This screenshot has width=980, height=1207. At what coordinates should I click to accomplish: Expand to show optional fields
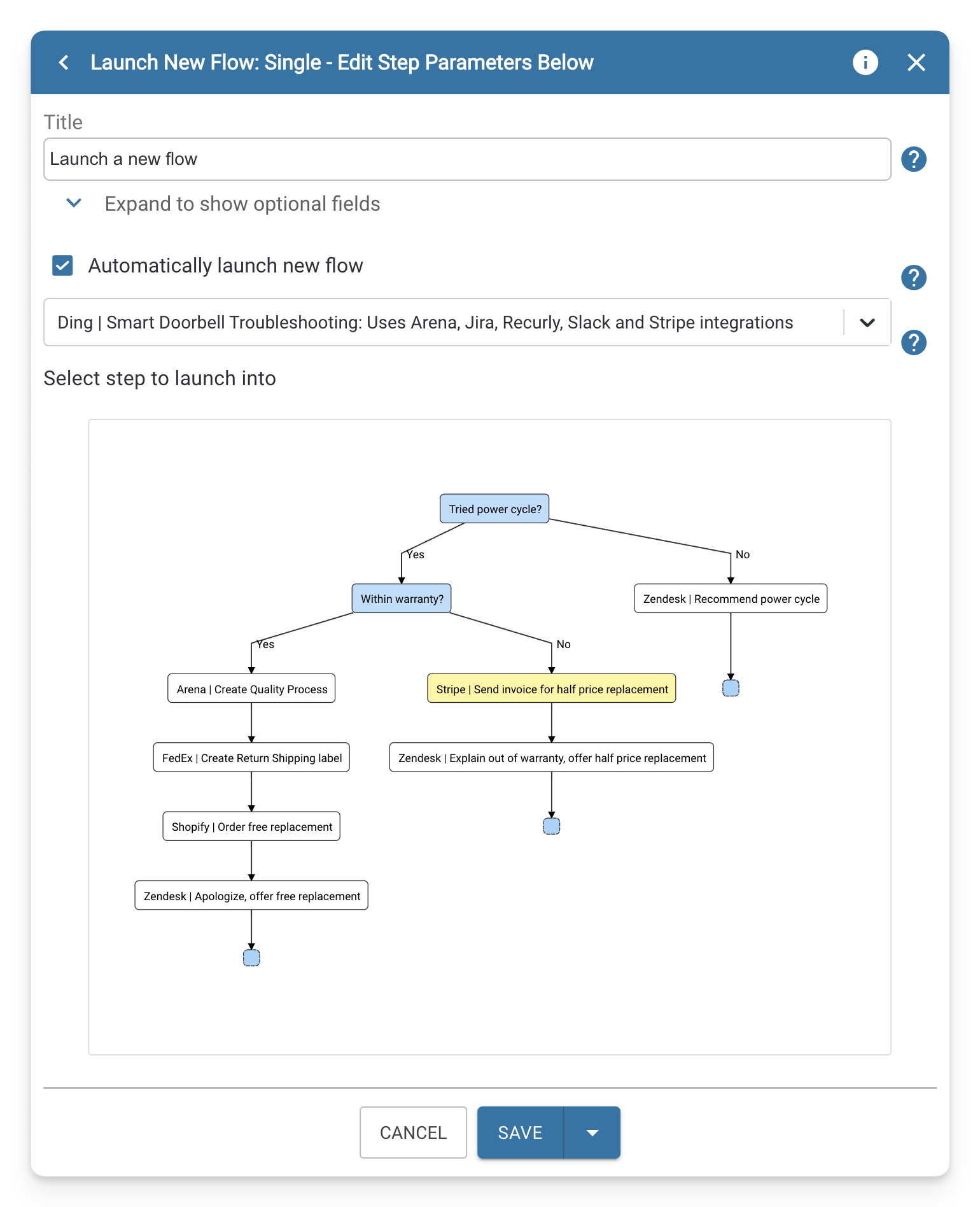[x=223, y=204]
